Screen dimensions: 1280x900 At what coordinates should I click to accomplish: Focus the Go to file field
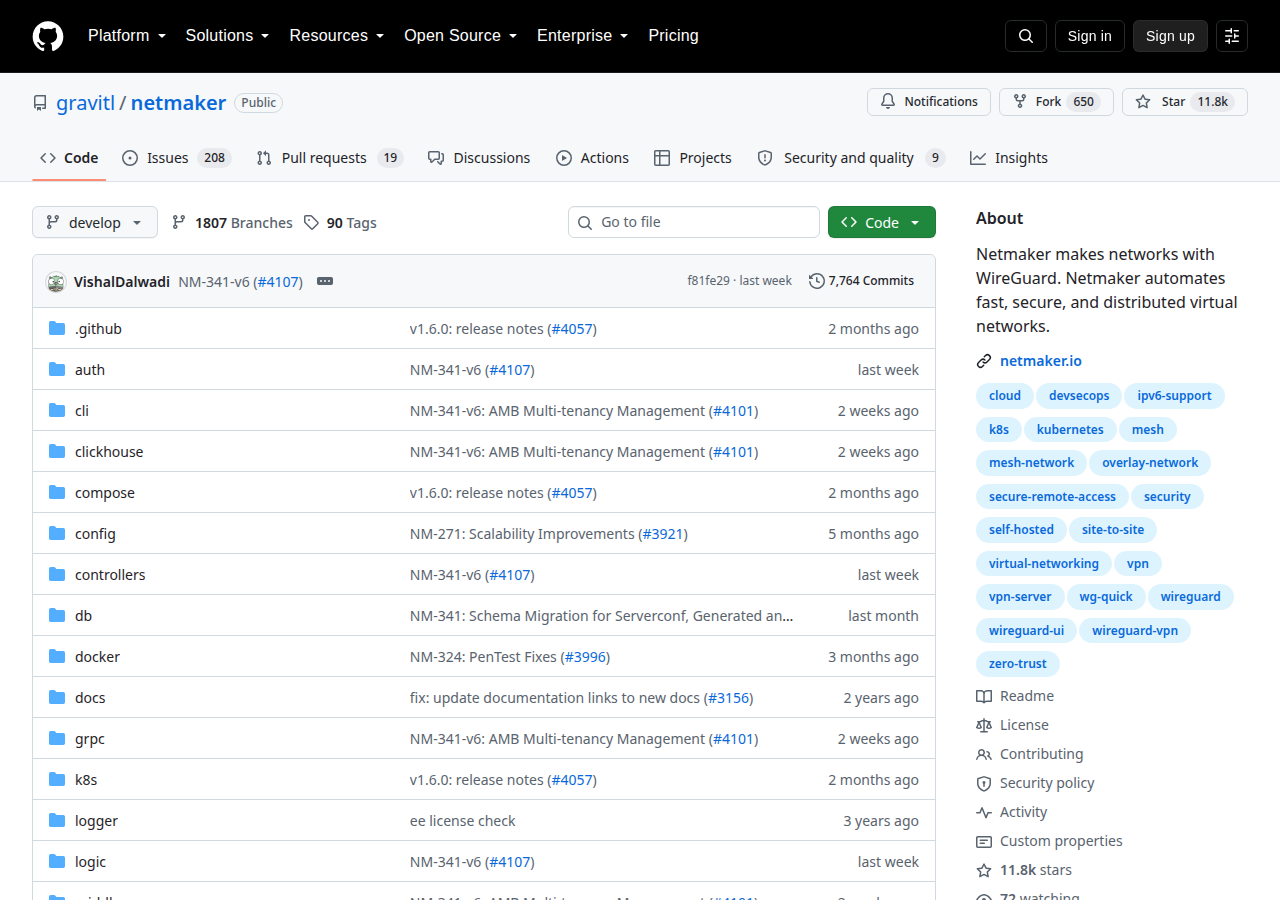point(694,222)
